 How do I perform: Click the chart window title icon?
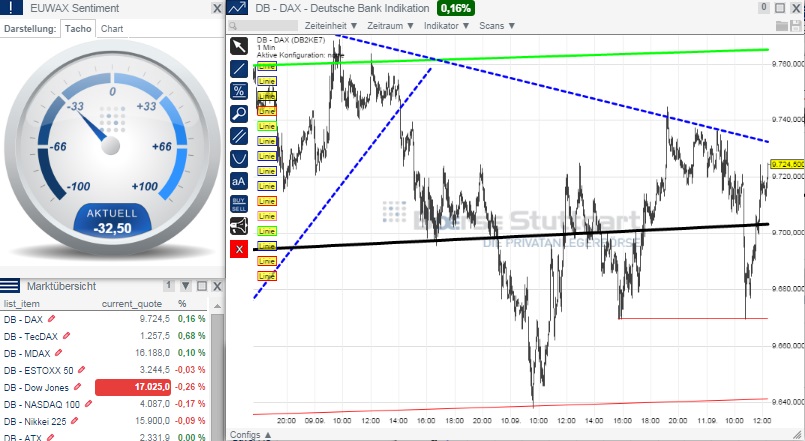click(x=237, y=8)
